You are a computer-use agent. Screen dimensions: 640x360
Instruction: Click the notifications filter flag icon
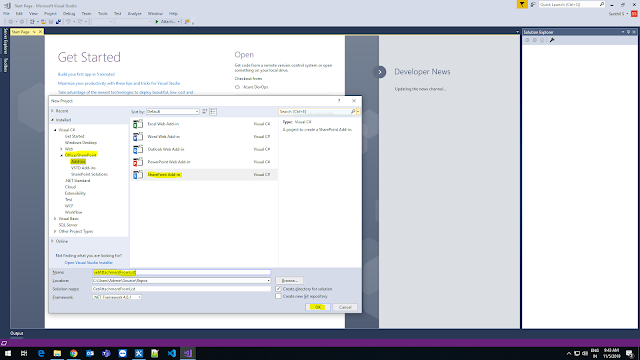coord(522,4)
